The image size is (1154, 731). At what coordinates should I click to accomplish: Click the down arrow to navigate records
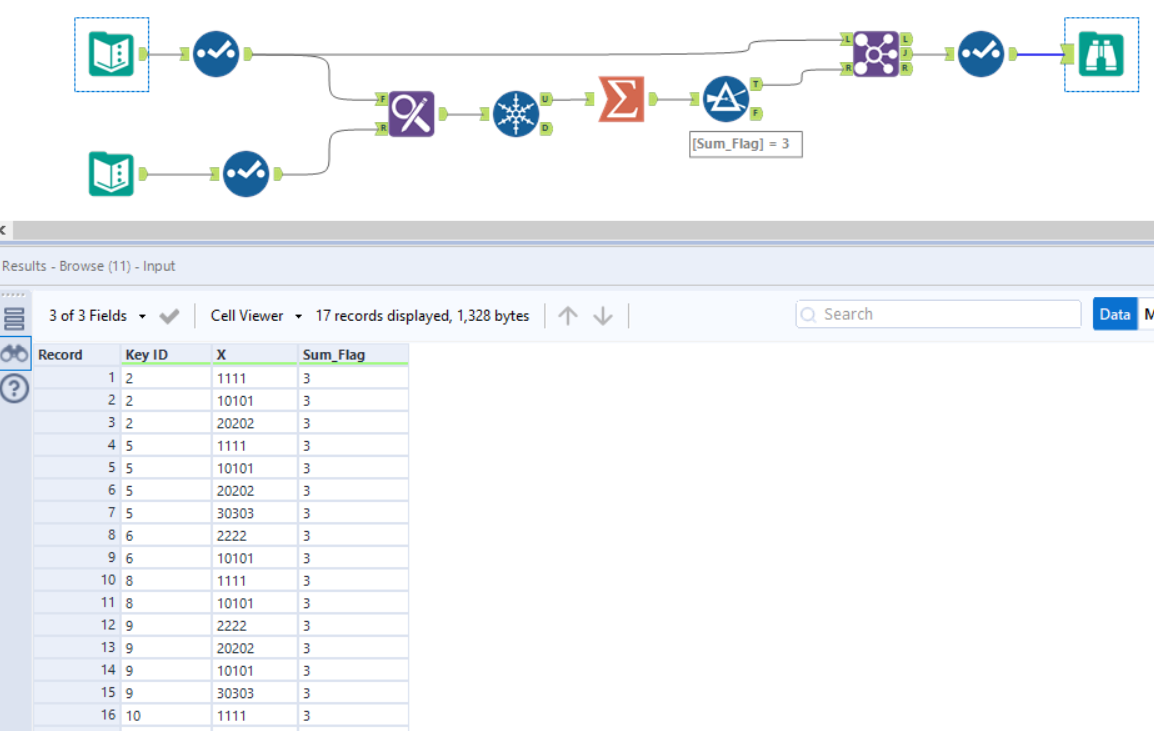pyautogui.click(x=602, y=315)
